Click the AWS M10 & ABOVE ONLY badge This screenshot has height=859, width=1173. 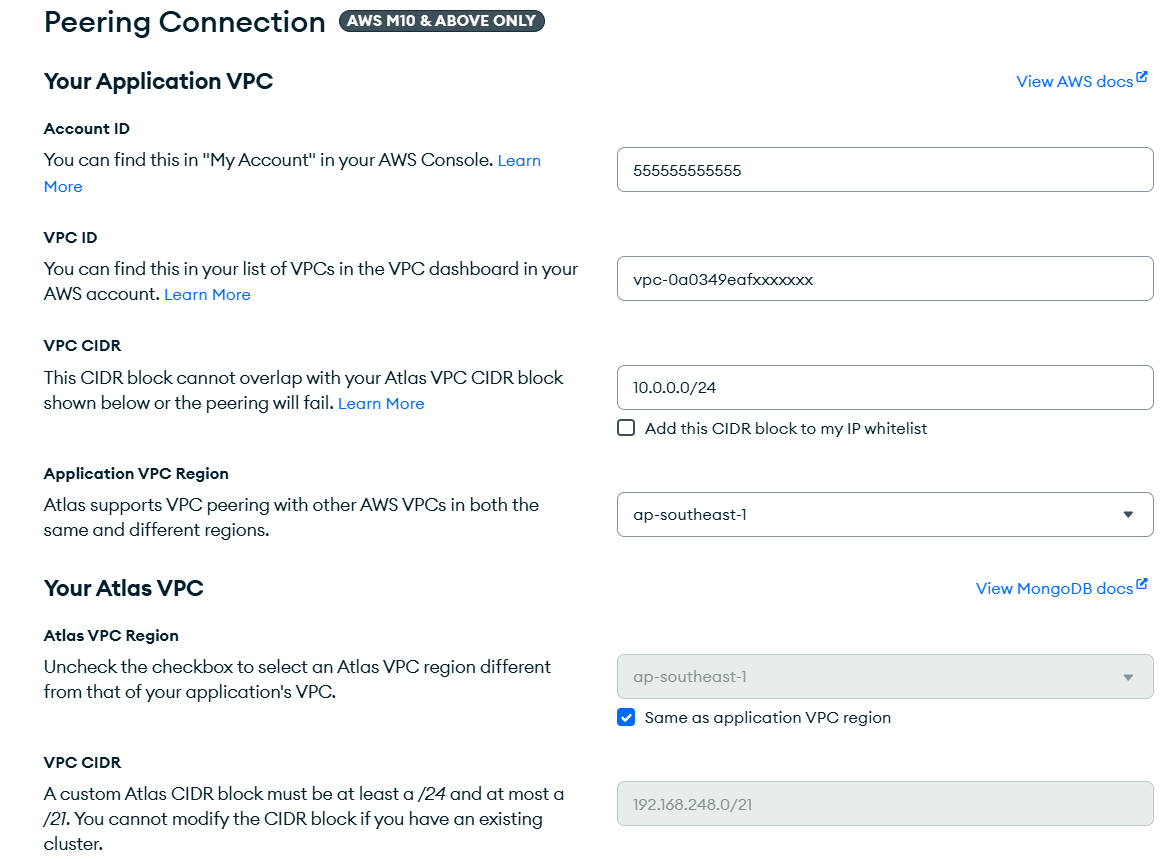tap(441, 21)
